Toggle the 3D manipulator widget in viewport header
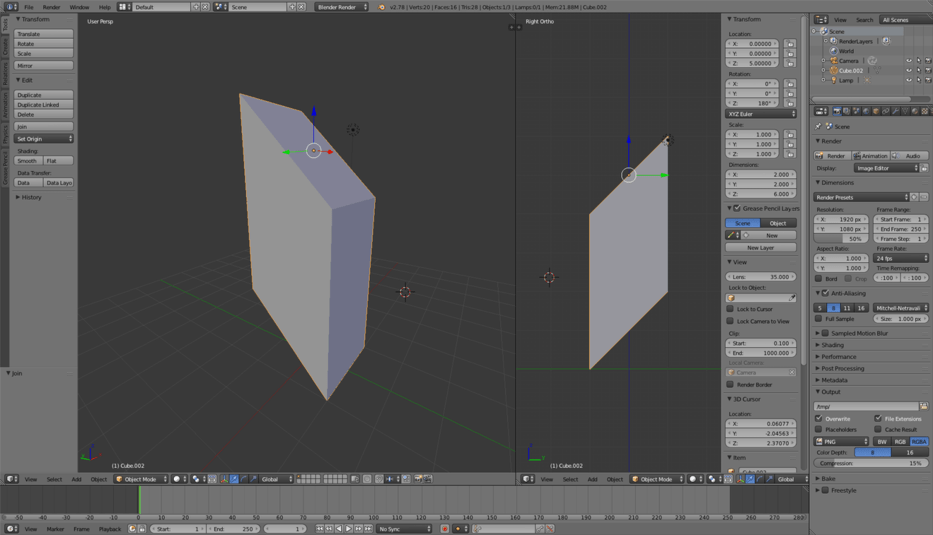The height and width of the screenshot is (535, 933). [x=223, y=479]
